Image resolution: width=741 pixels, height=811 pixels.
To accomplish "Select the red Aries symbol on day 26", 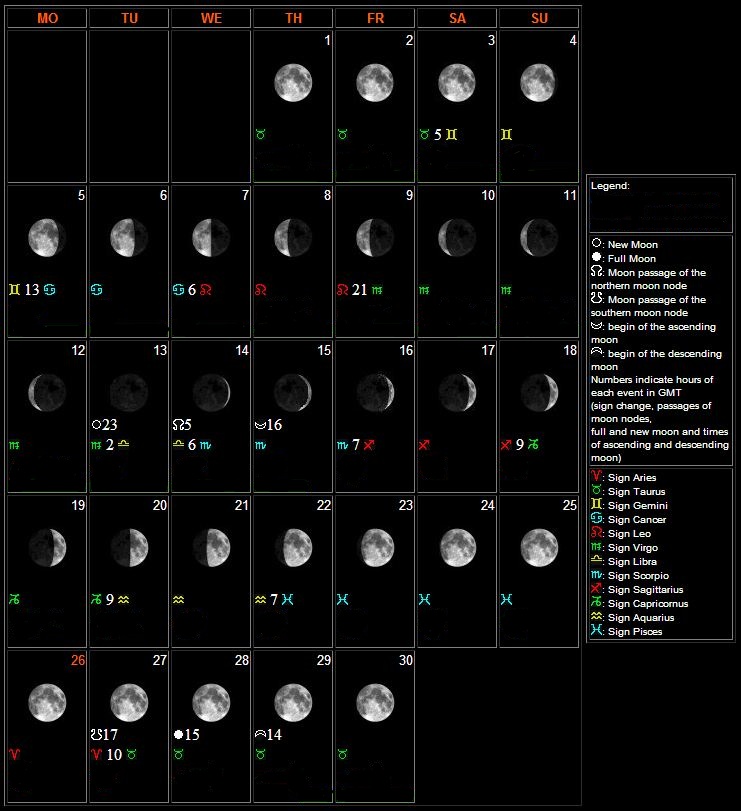I will [15, 754].
